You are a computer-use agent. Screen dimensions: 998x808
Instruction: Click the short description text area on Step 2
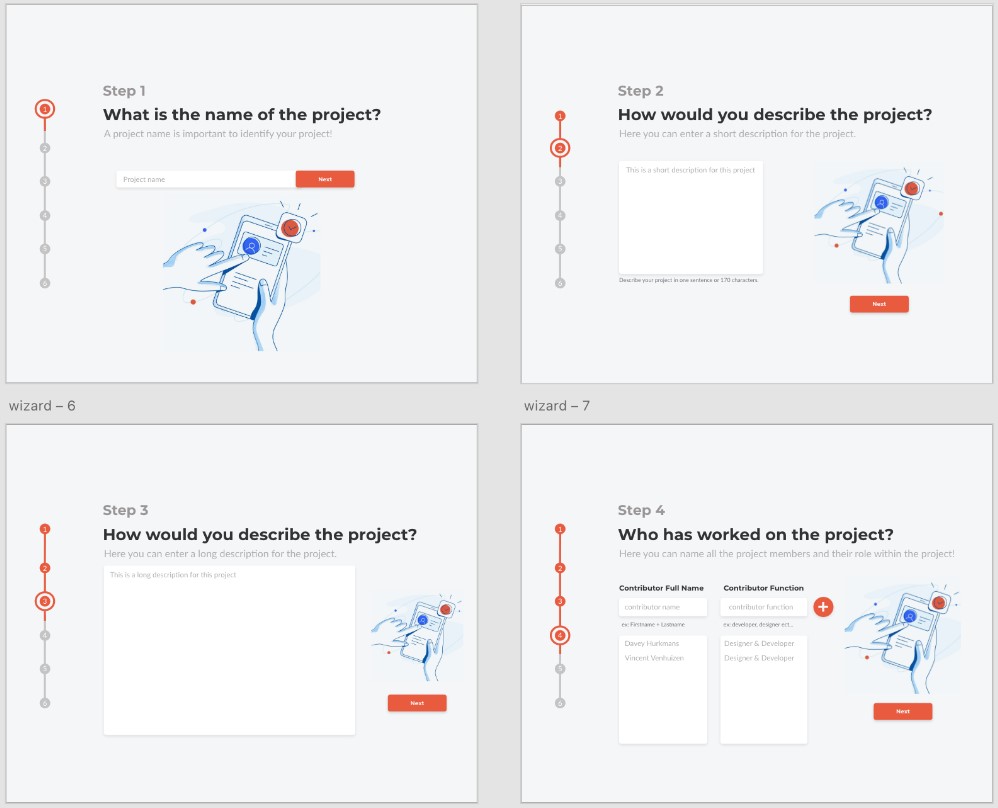[x=691, y=218]
